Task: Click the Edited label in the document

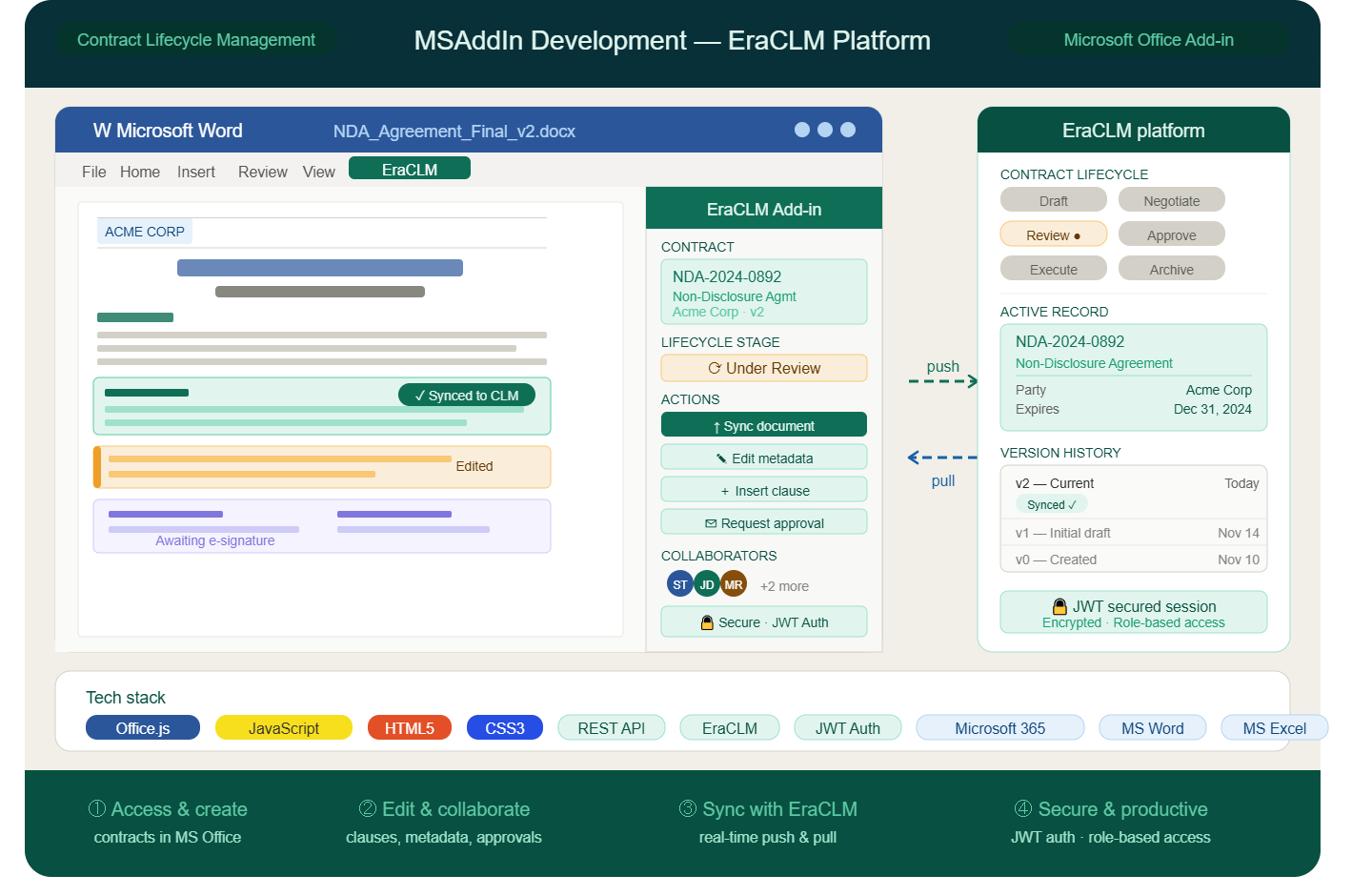Action: coord(474,466)
